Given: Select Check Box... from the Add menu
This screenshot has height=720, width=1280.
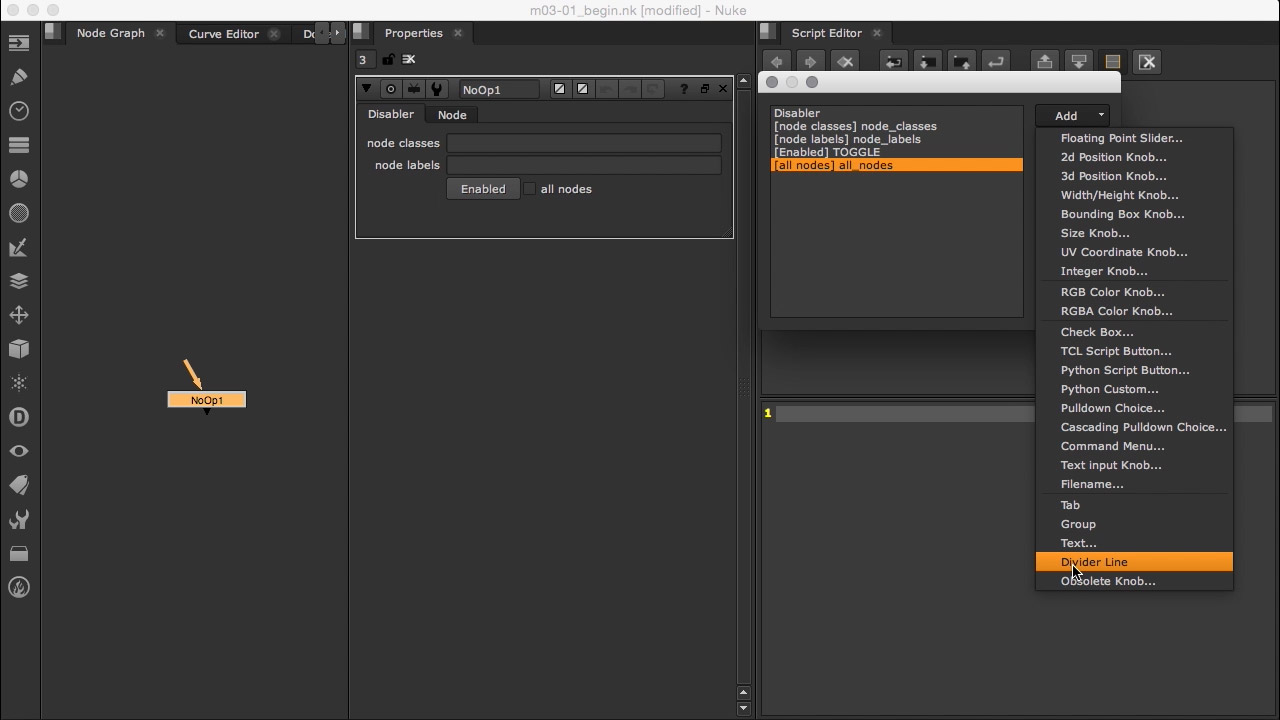Looking at the screenshot, I should [x=1134, y=332].
